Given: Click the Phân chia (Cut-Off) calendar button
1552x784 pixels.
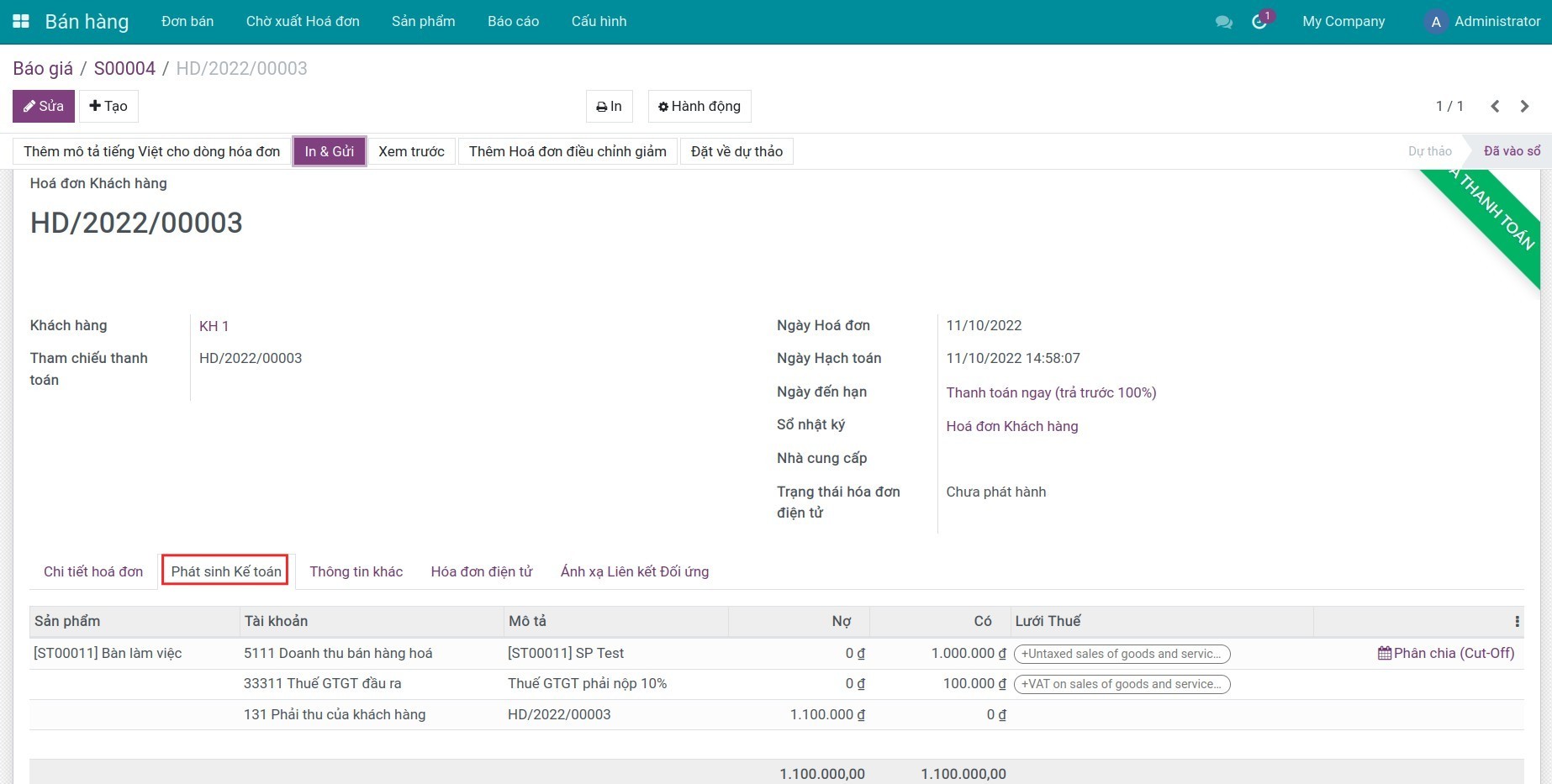Looking at the screenshot, I should point(1446,653).
